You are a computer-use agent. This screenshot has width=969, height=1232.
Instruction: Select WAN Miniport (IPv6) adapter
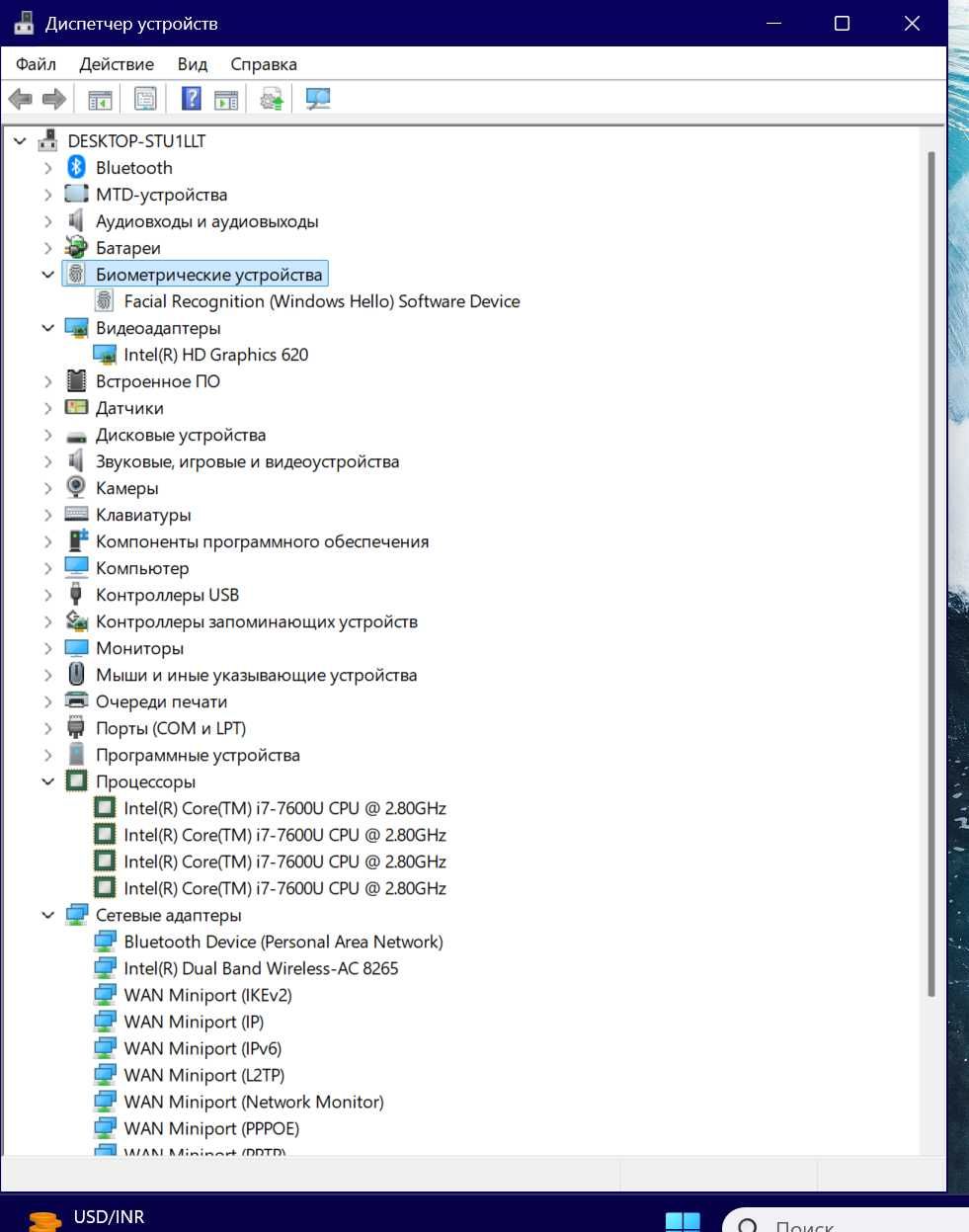202,1048
